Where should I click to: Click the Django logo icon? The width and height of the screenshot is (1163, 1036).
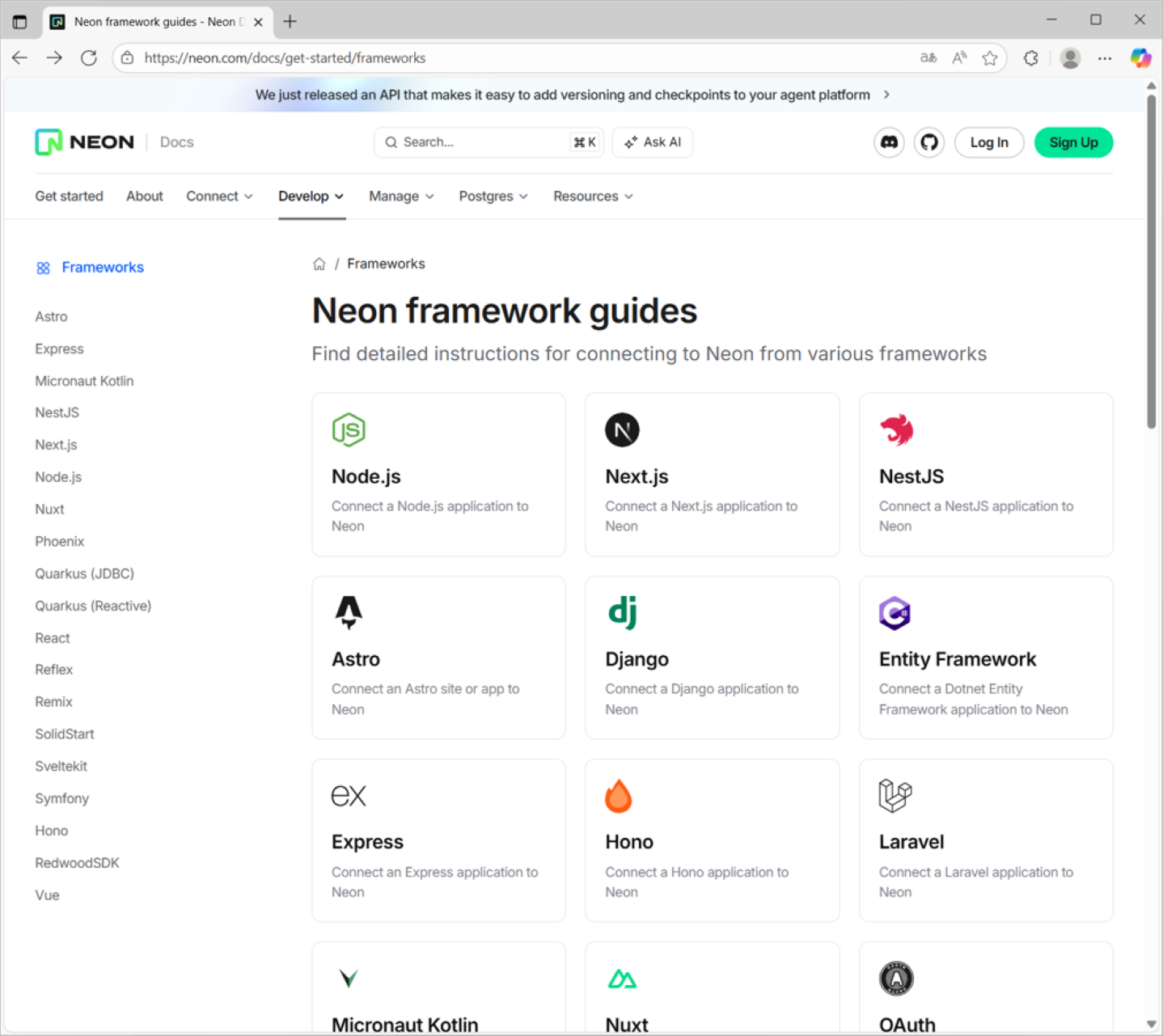(x=622, y=612)
